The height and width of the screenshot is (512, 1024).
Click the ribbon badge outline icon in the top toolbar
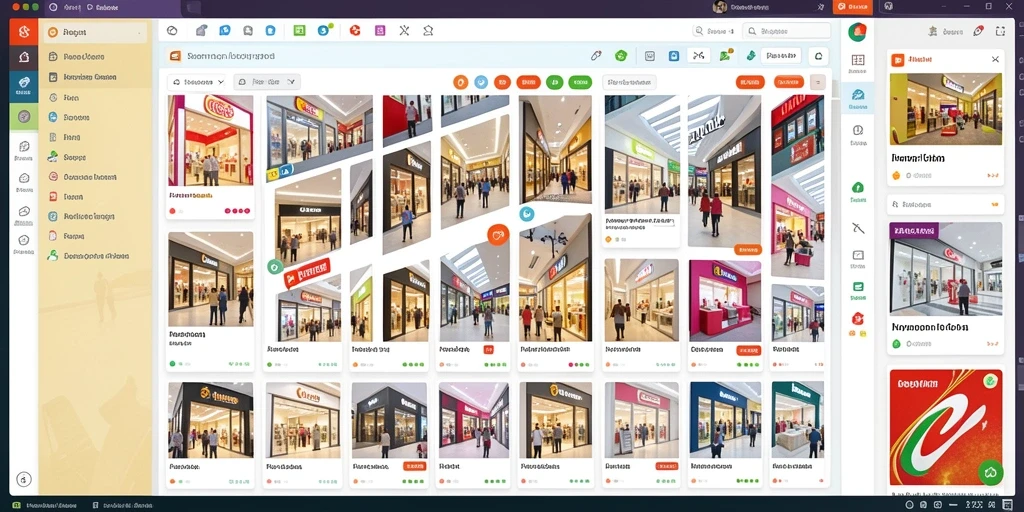click(428, 30)
